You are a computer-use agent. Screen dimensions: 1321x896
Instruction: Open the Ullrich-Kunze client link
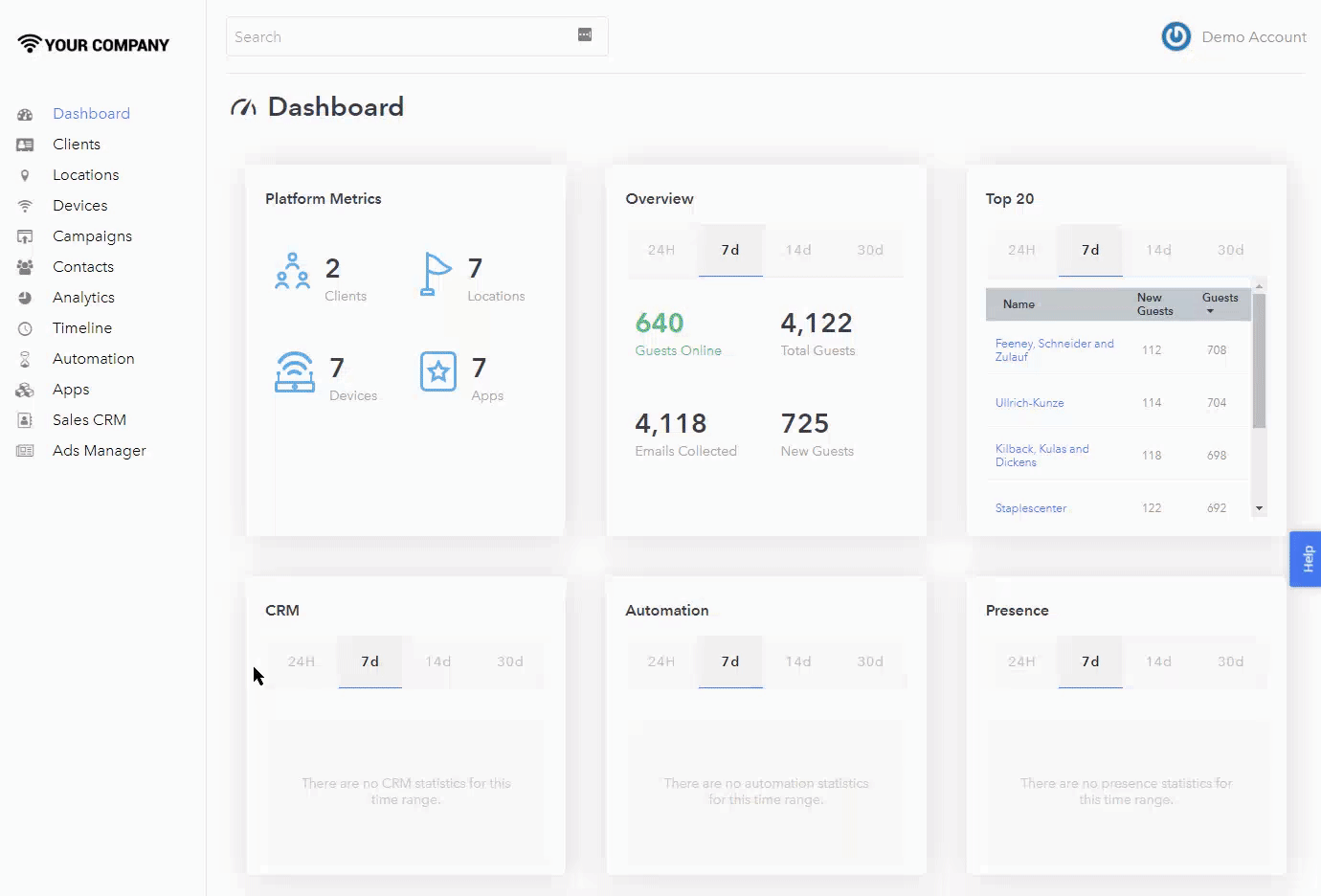[1029, 403]
